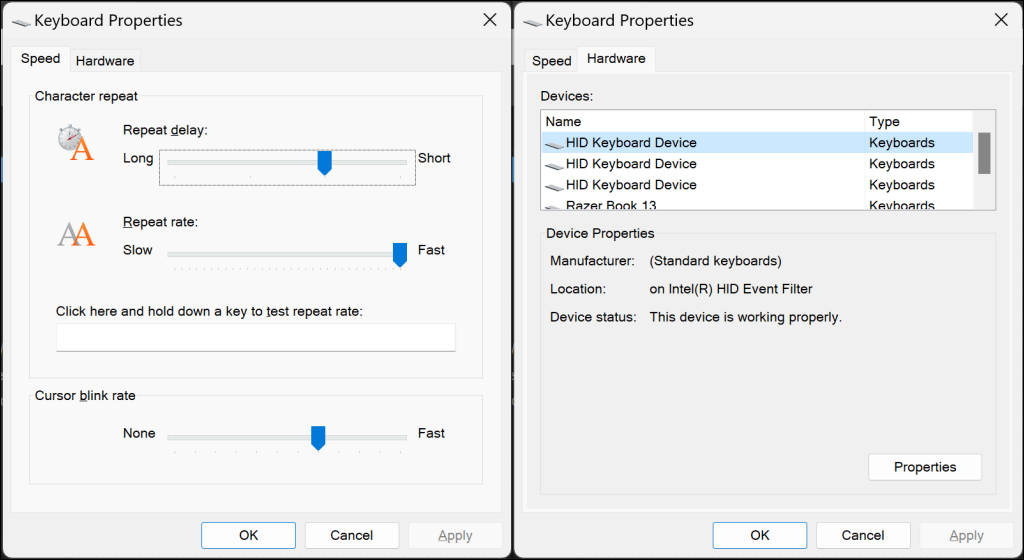1024x560 pixels.
Task: Click the Cursor blink rate slider thumb
Action: pyautogui.click(x=318, y=437)
